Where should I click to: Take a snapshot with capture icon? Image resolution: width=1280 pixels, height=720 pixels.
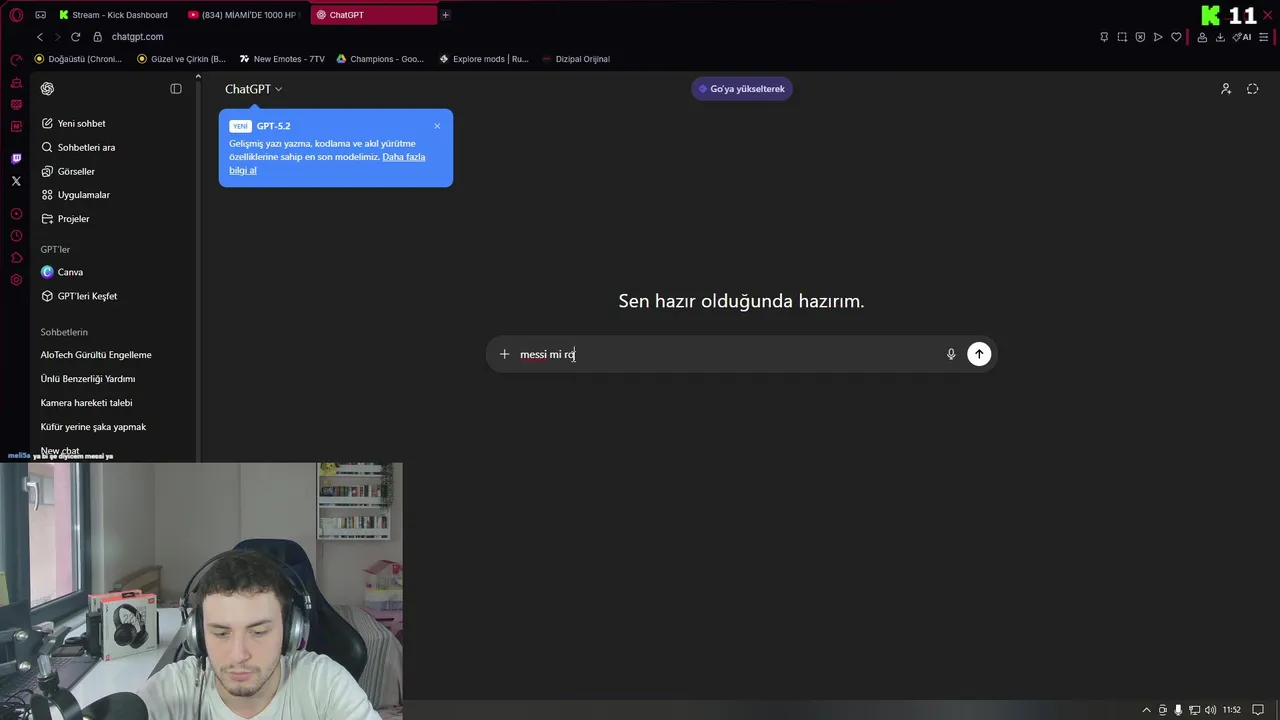point(1122,37)
